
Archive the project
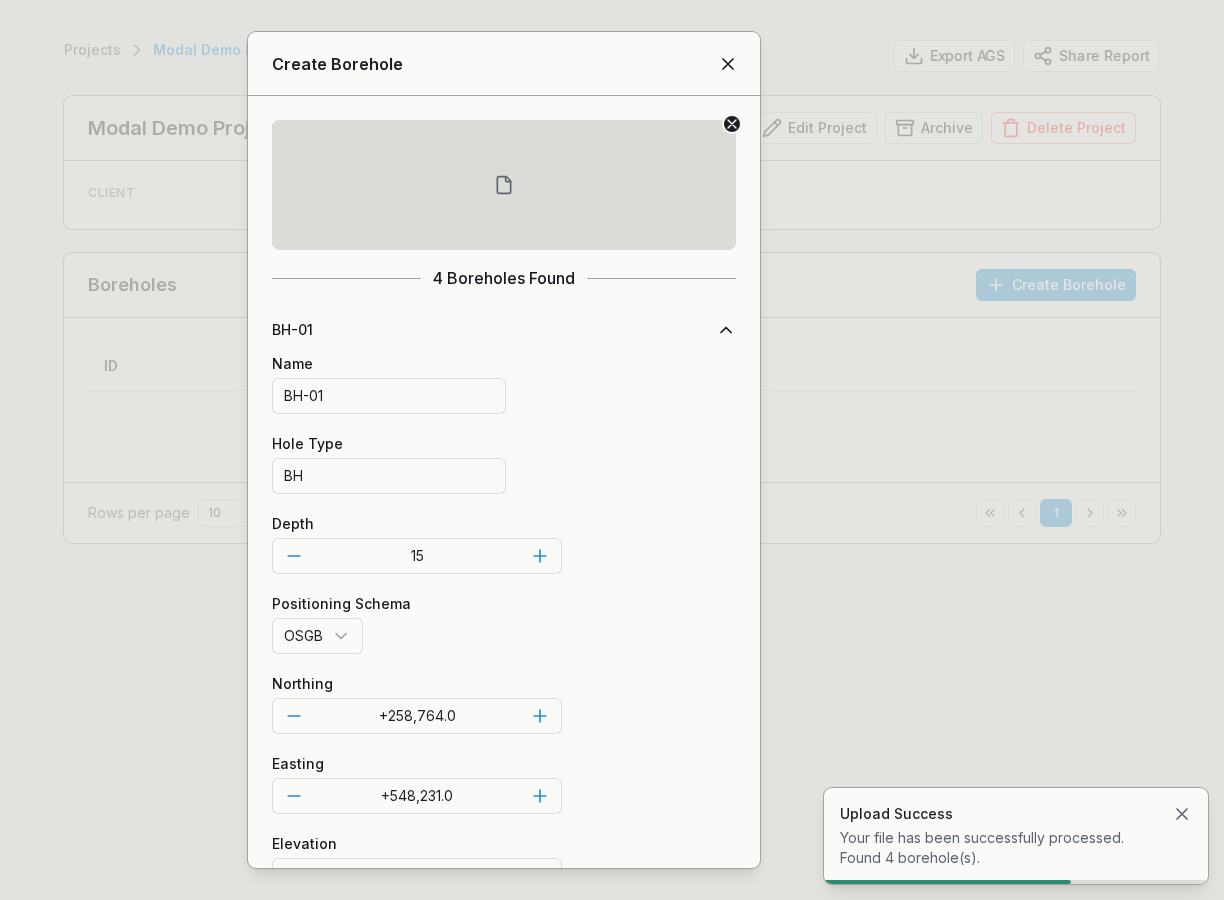click(933, 128)
